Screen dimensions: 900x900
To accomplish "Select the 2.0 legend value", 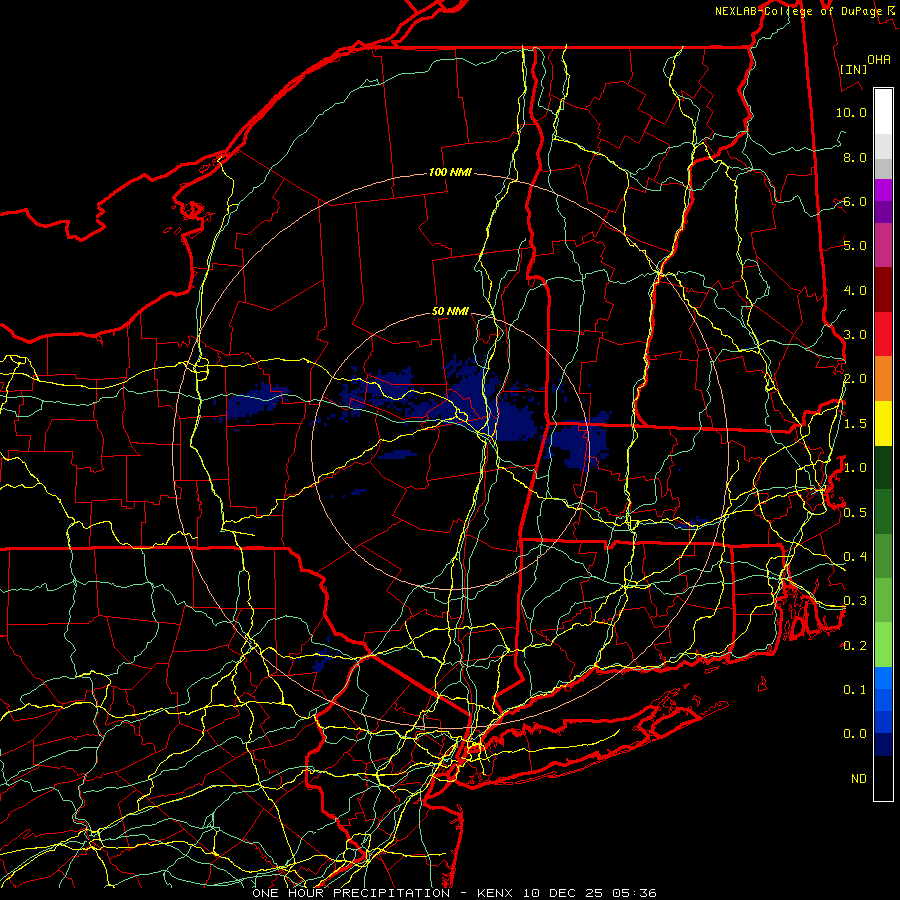I will pos(855,379).
